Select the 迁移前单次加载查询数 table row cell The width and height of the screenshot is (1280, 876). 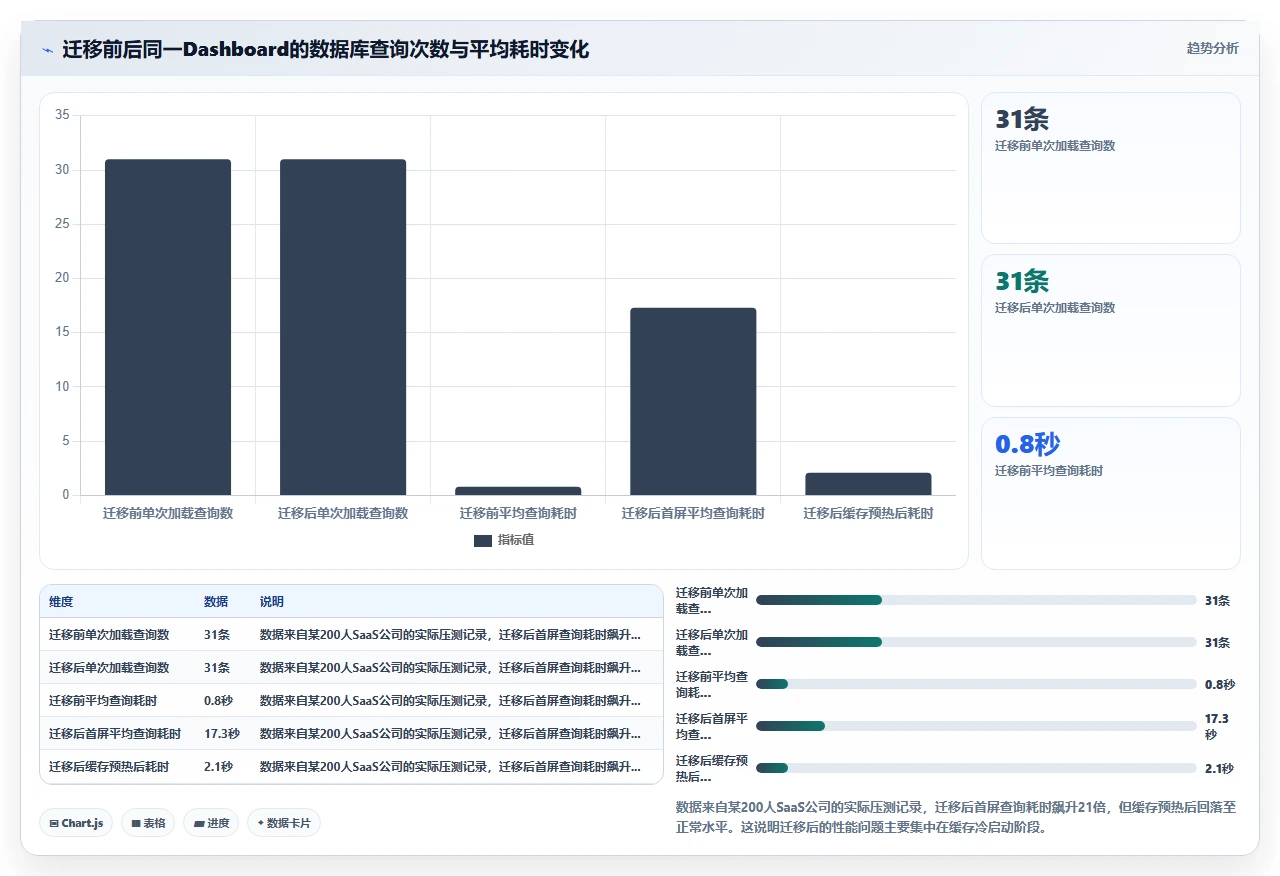tap(109, 635)
